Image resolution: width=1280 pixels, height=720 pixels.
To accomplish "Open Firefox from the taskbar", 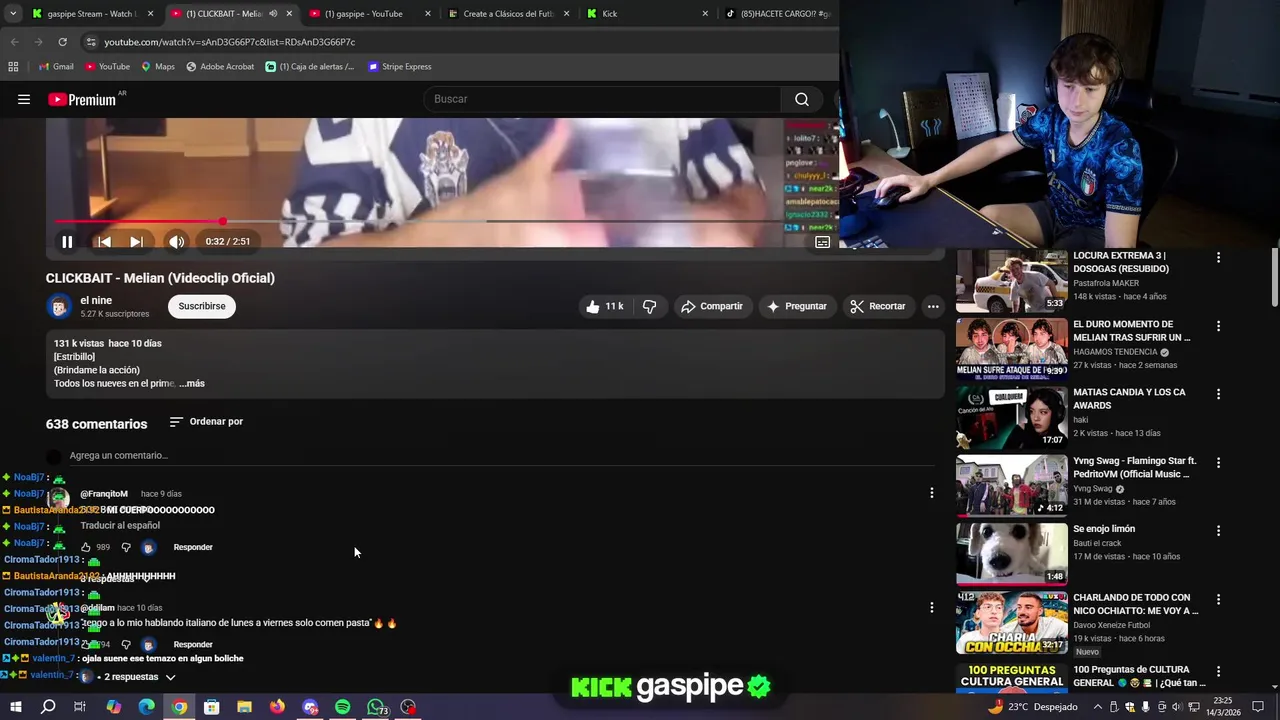I will click(x=277, y=707).
